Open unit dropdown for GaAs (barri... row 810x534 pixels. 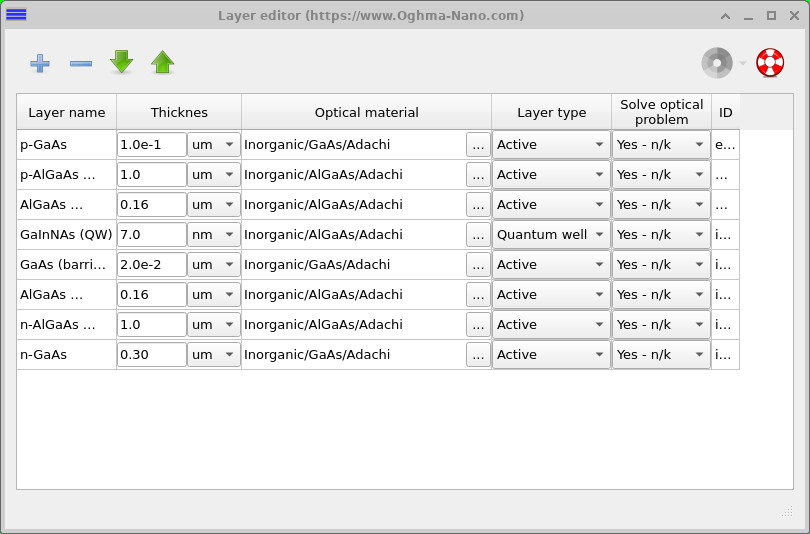[x=213, y=264]
